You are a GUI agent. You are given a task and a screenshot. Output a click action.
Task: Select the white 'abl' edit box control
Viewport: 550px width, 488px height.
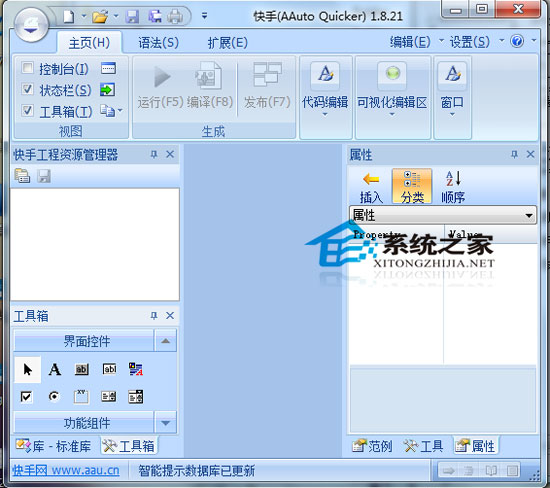coord(109,369)
